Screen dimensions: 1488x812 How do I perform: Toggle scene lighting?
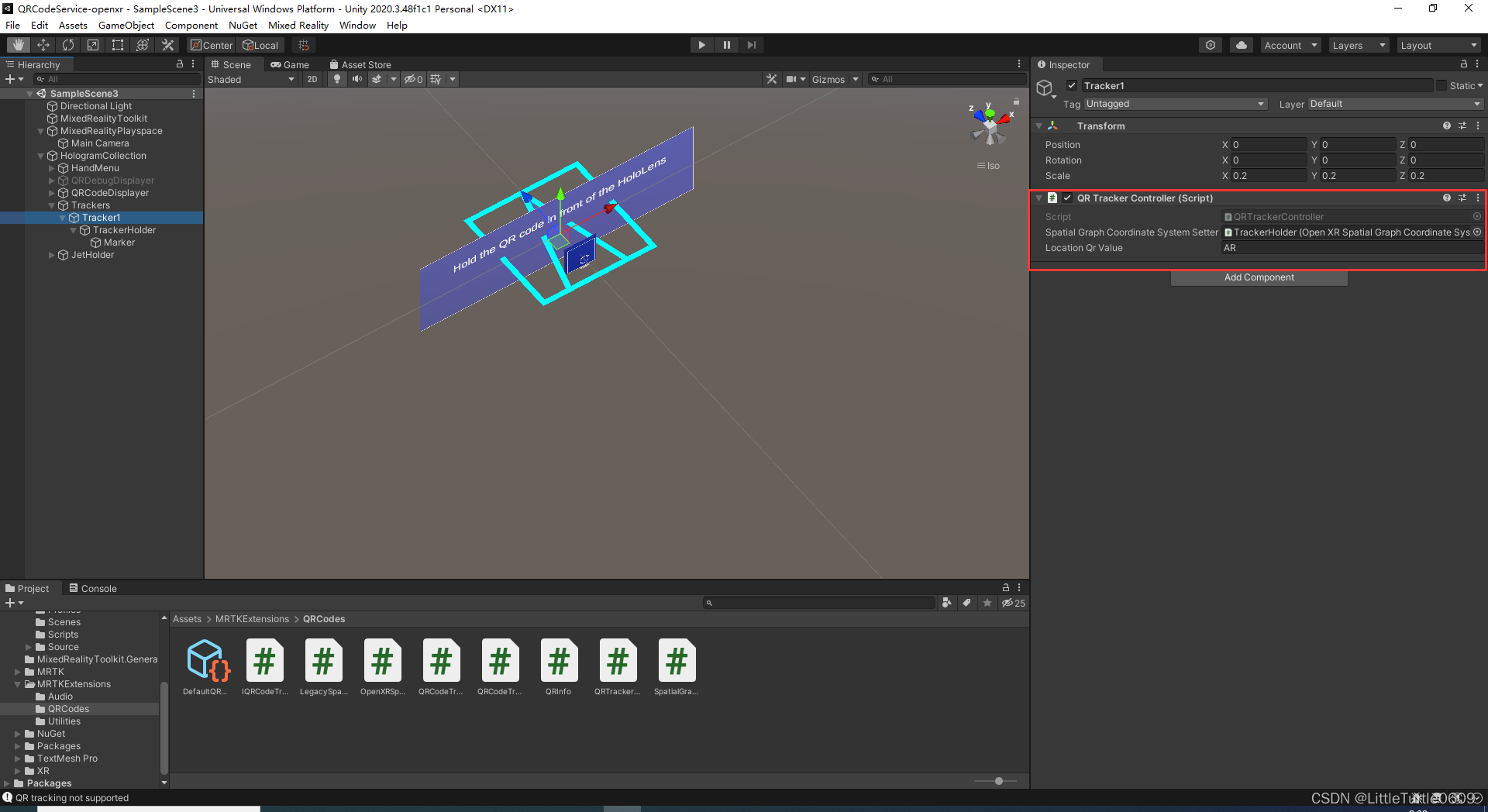pyautogui.click(x=336, y=79)
